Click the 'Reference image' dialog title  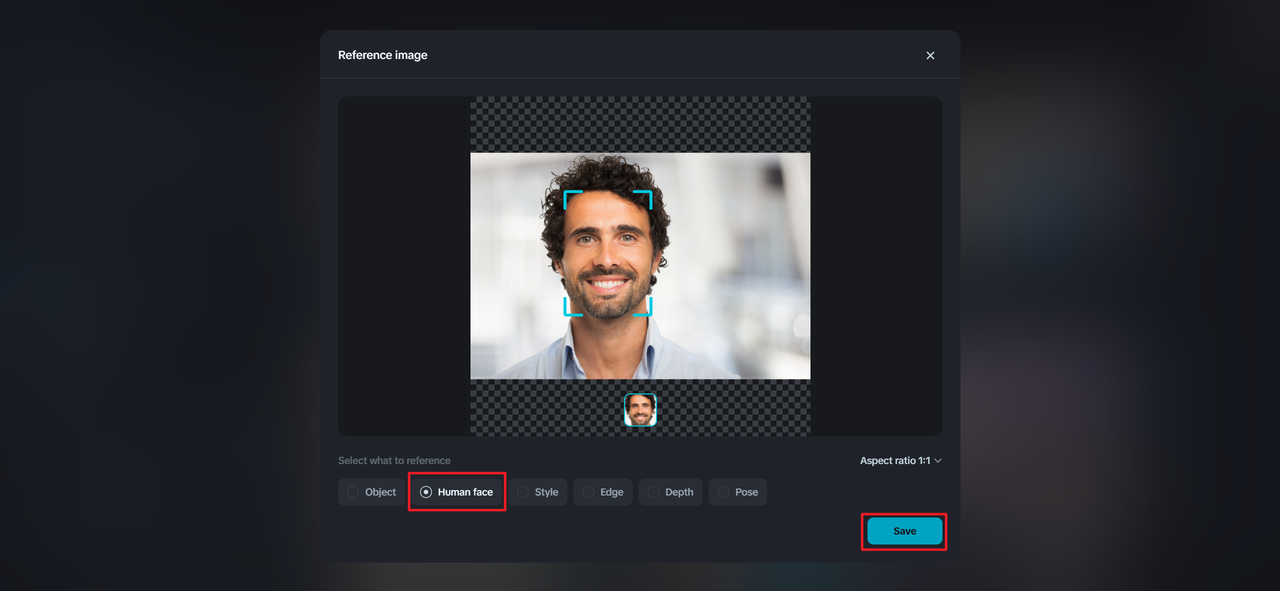(x=383, y=55)
